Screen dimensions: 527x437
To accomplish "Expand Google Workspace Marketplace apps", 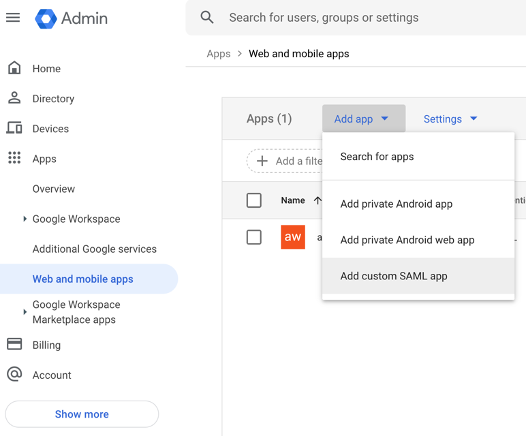I will tap(25, 312).
